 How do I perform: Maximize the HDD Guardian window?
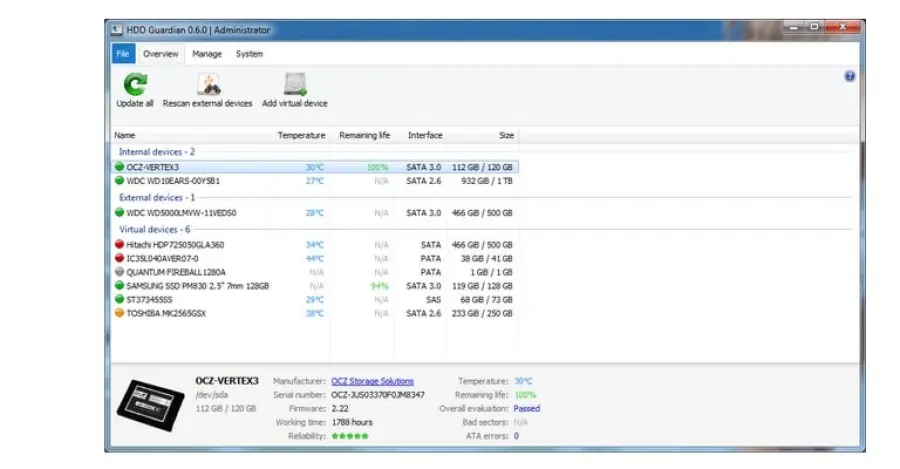click(814, 27)
